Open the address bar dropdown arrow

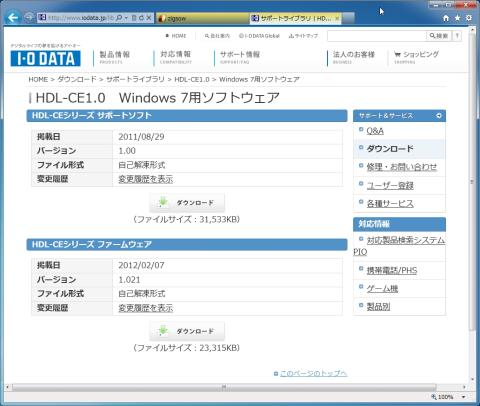point(126,18)
